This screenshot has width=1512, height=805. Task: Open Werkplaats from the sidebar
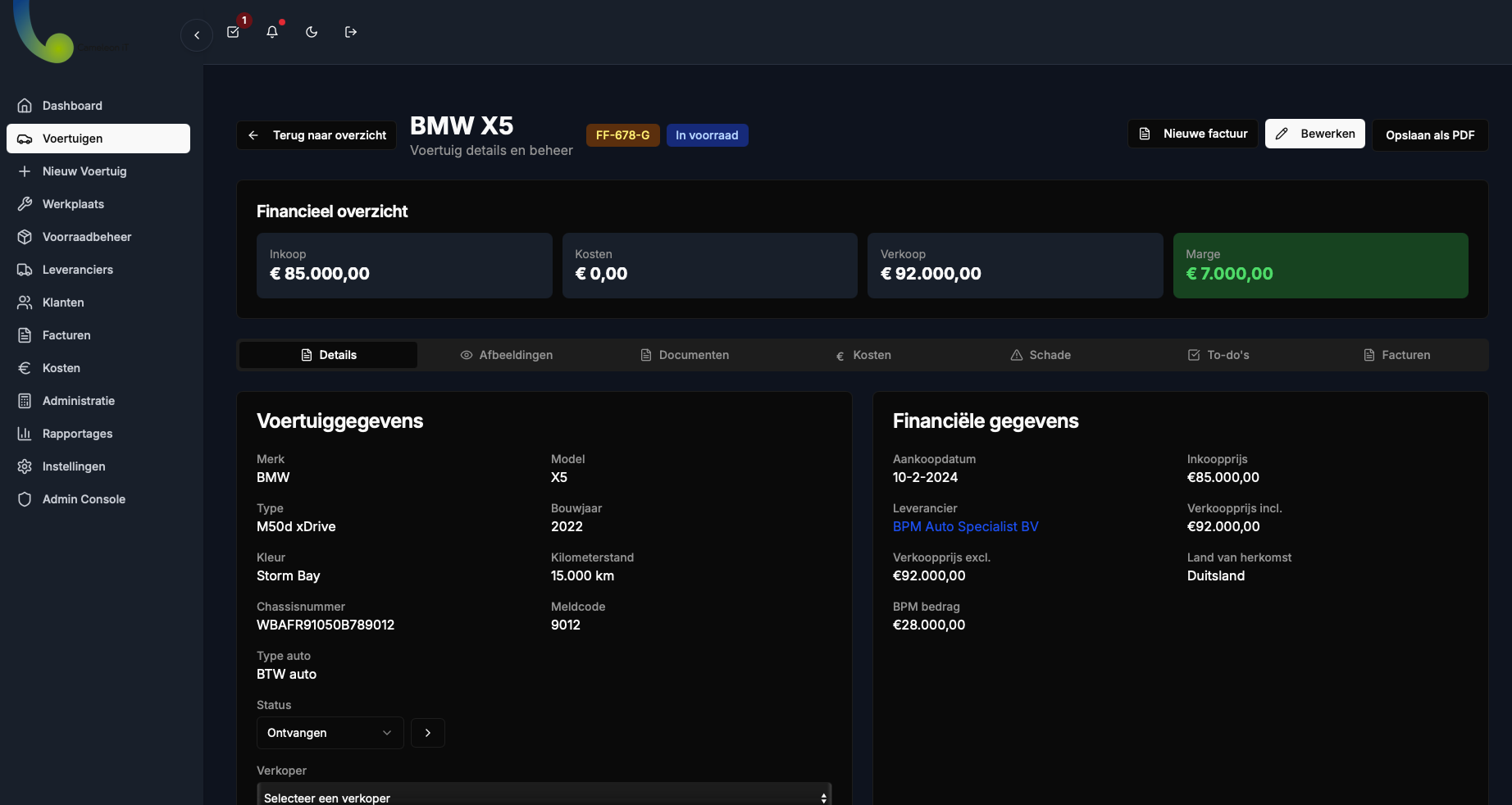73,204
